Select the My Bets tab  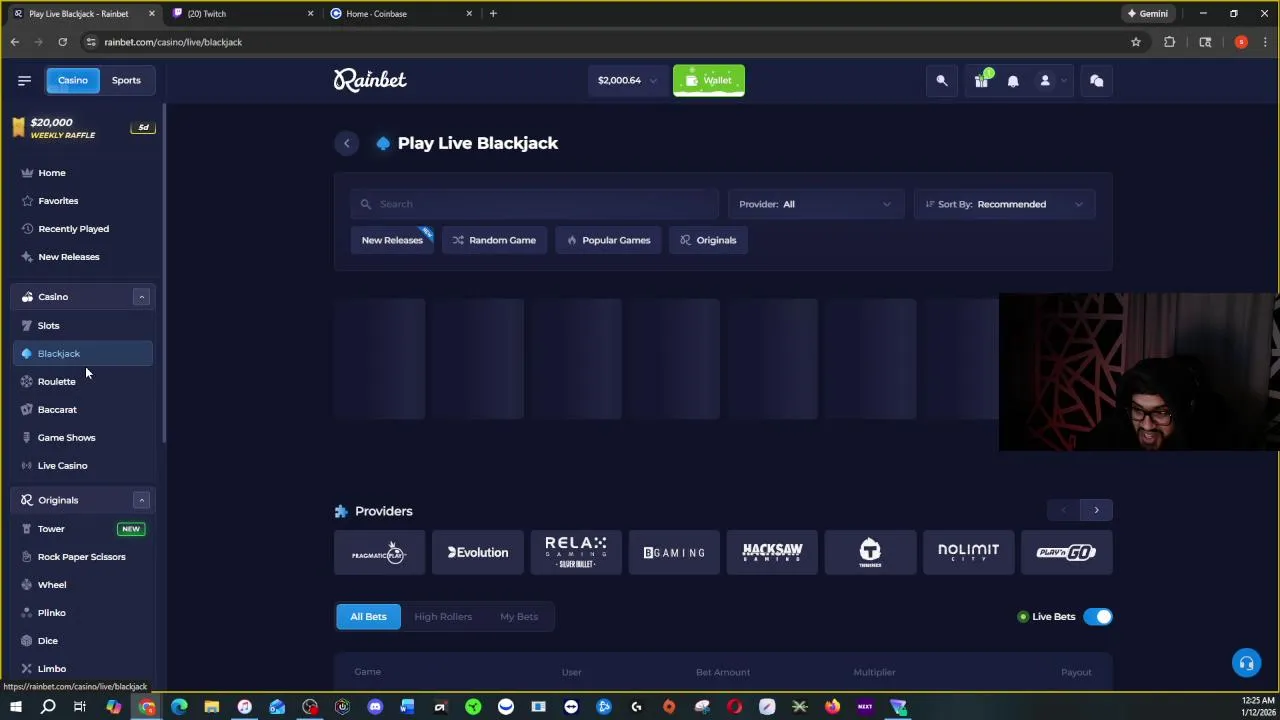coord(519,617)
